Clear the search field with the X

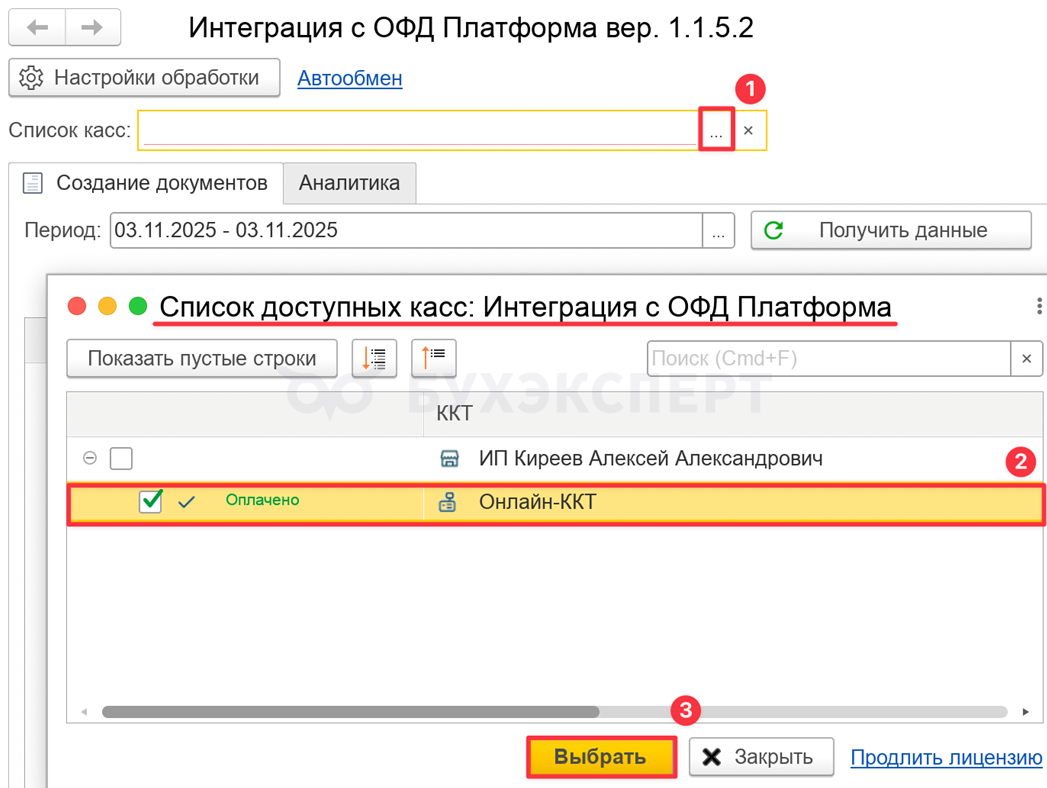pyautogui.click(x=1026, y=359)
